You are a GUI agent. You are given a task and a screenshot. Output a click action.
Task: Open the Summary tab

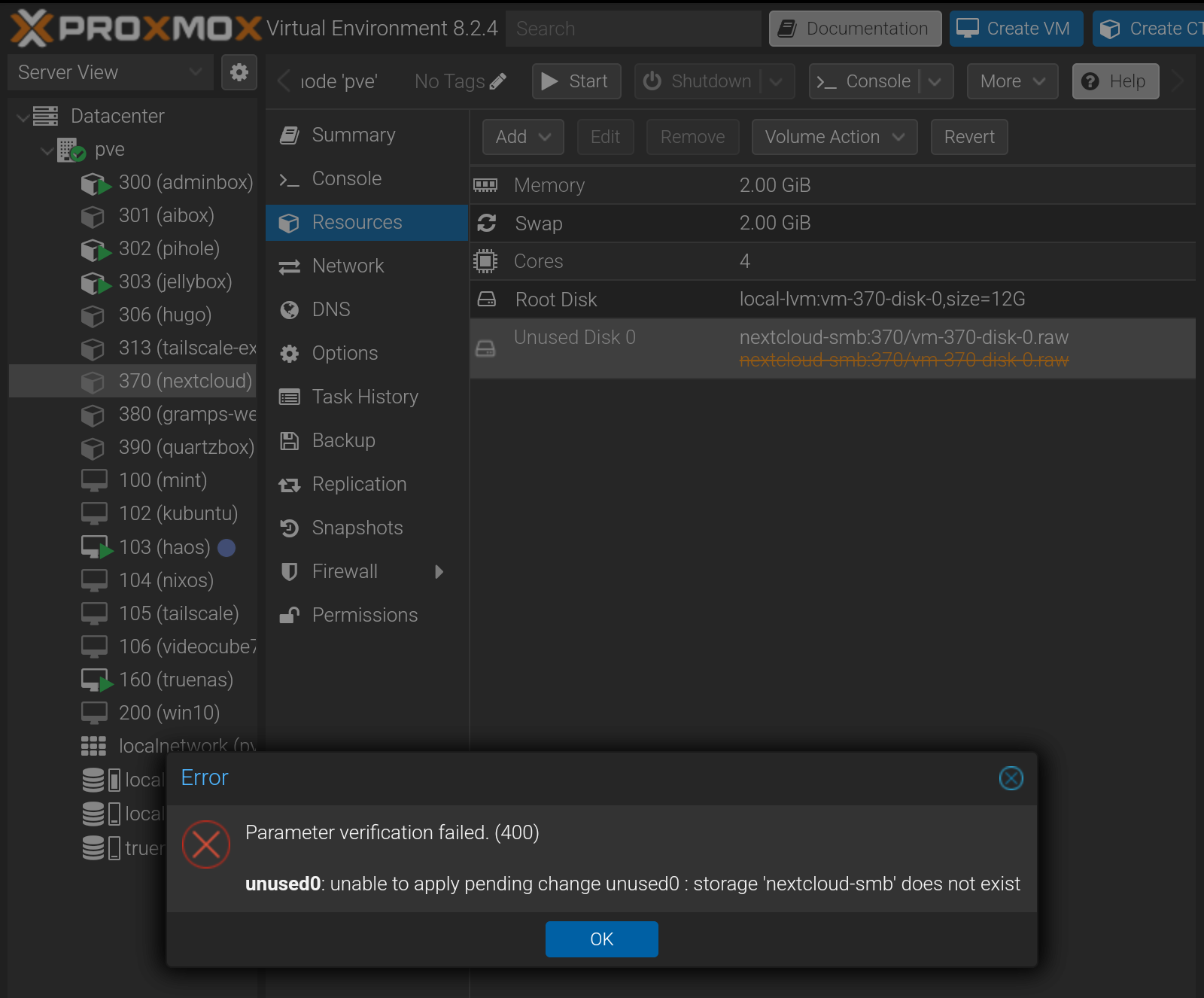pyautogui.click(x=367, y=135)
